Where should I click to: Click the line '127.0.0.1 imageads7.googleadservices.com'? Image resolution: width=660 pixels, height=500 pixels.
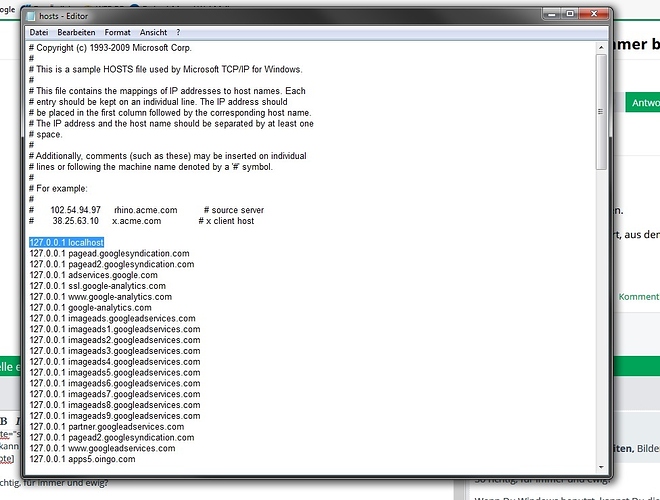[115, 394]
